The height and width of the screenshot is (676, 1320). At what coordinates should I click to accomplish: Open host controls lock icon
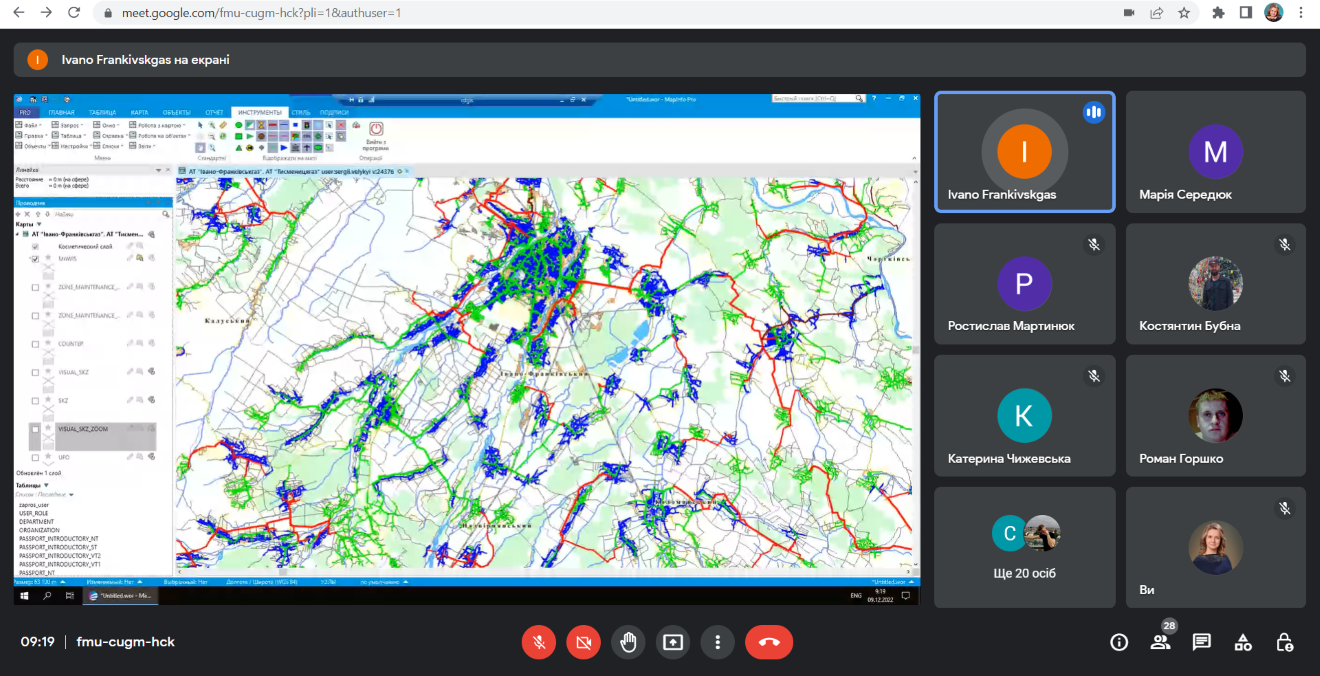coord(1285,642)
